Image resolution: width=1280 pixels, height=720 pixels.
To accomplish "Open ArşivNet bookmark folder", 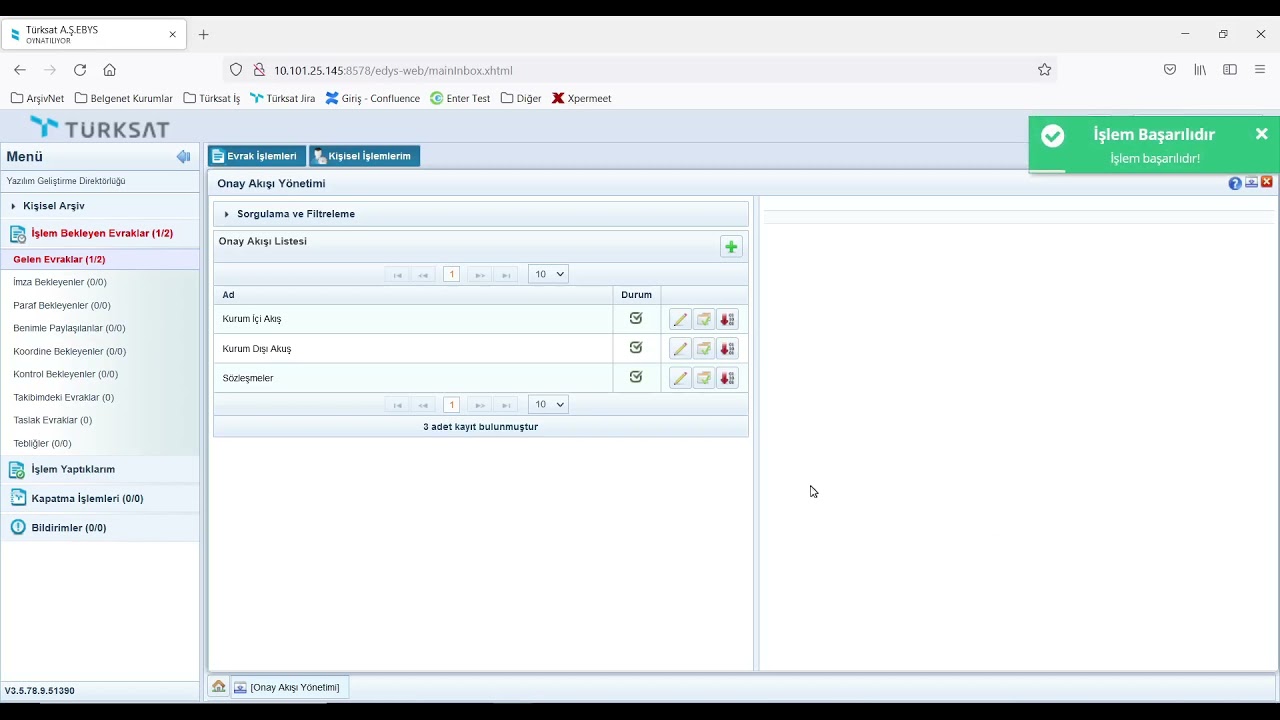I will pos(37,98).
